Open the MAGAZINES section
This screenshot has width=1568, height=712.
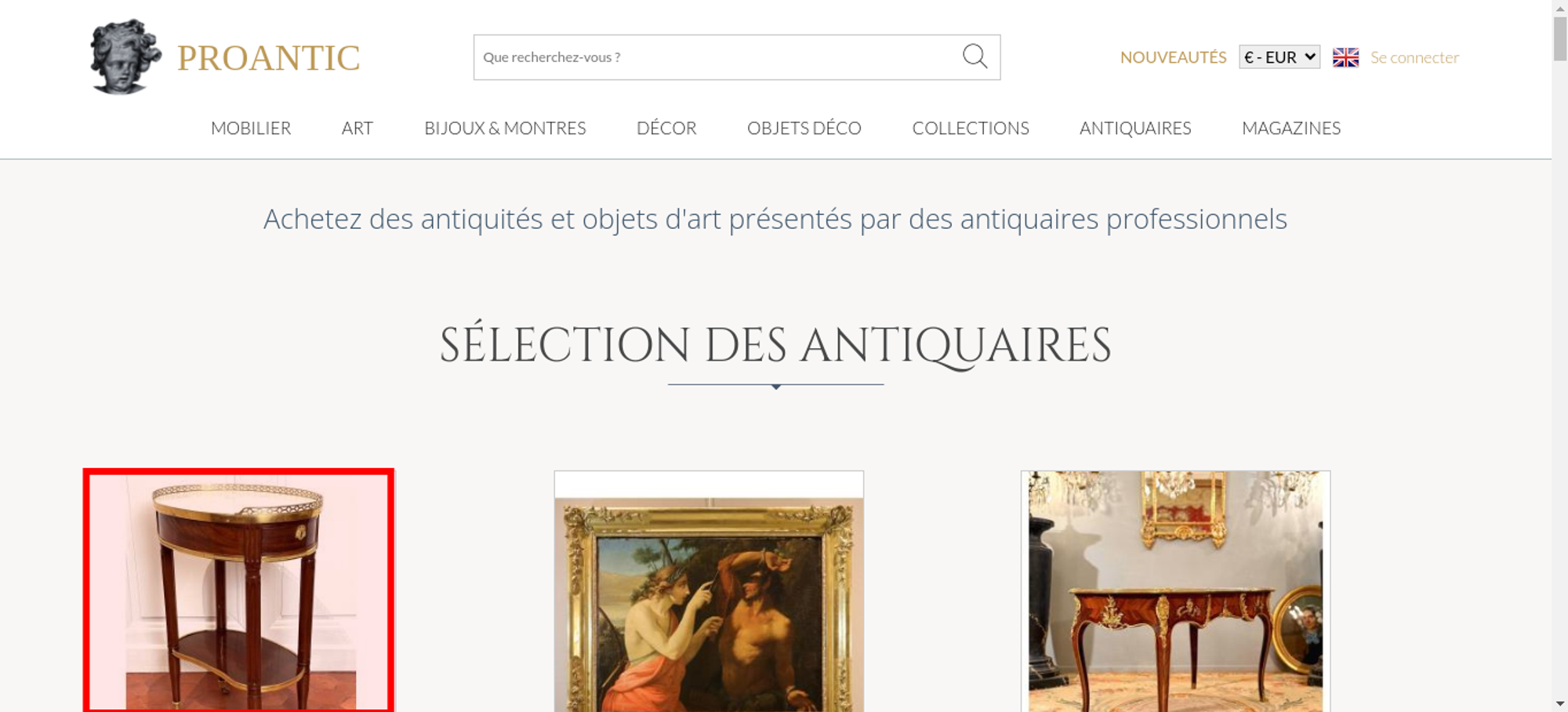[x=1291, y=128]
